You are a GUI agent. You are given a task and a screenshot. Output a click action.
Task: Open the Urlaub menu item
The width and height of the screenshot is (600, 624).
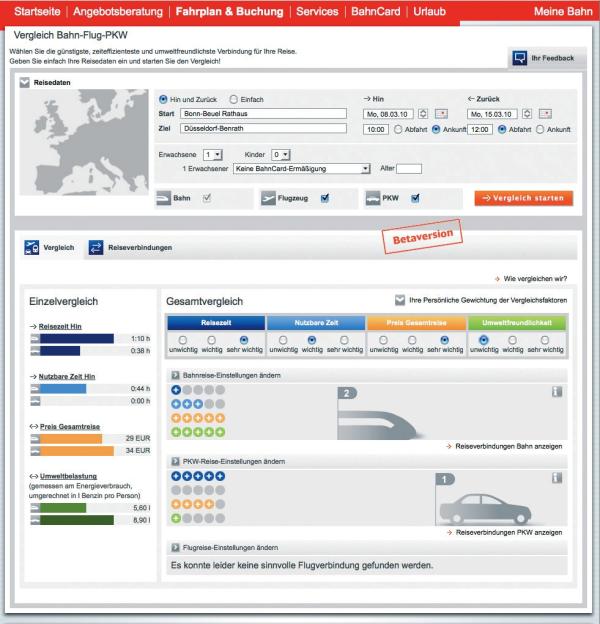point(429,12)
